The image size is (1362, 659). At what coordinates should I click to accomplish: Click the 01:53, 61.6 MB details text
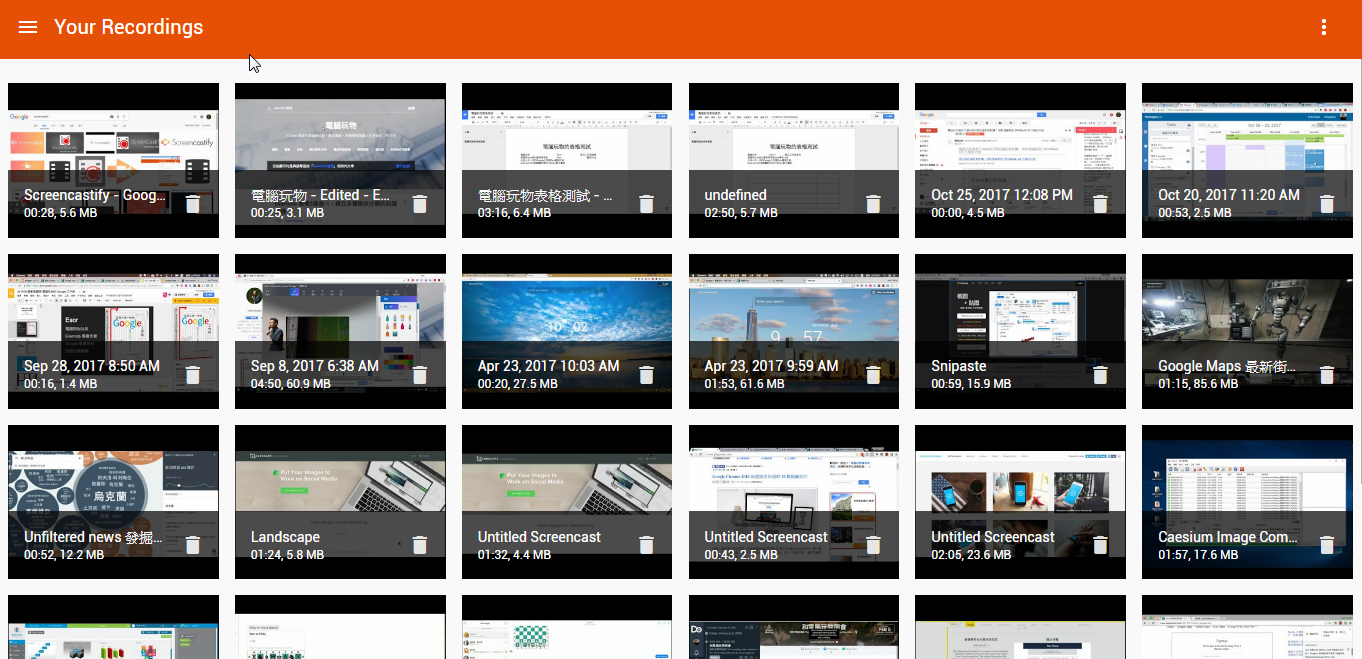[x=744, y=384]
